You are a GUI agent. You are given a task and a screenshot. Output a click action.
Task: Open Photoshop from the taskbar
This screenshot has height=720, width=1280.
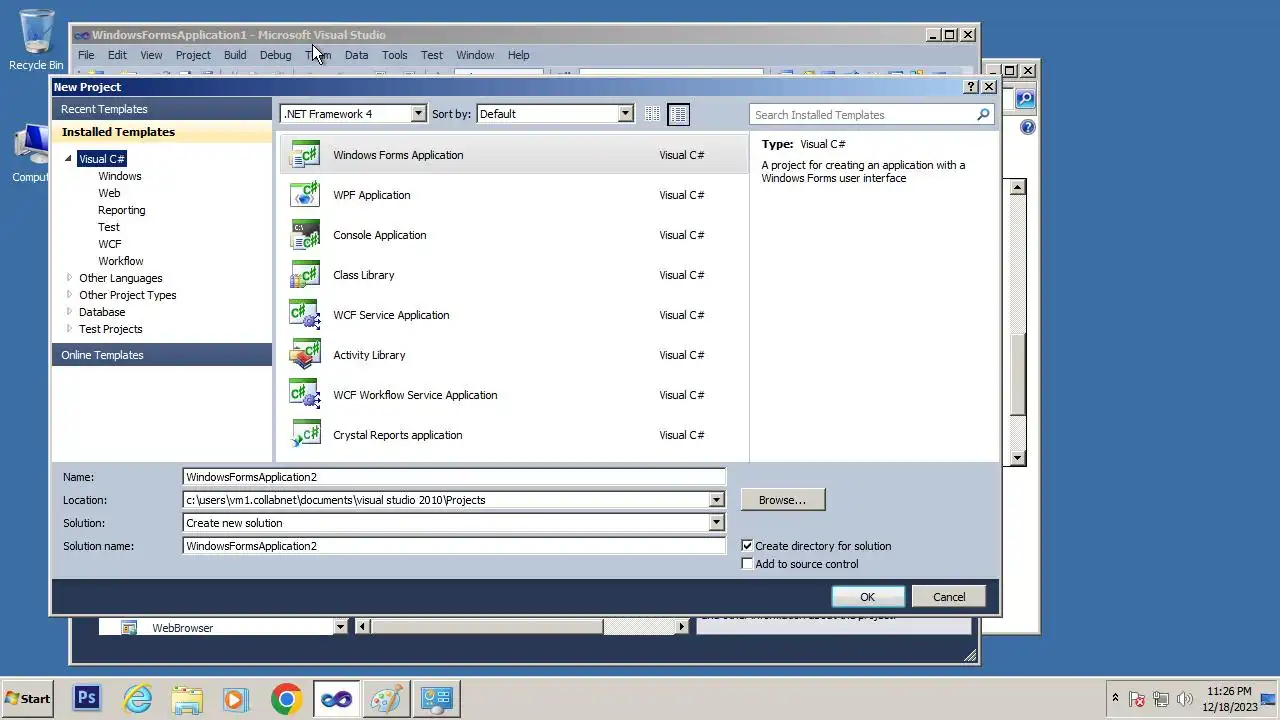(x=87, y=699)
